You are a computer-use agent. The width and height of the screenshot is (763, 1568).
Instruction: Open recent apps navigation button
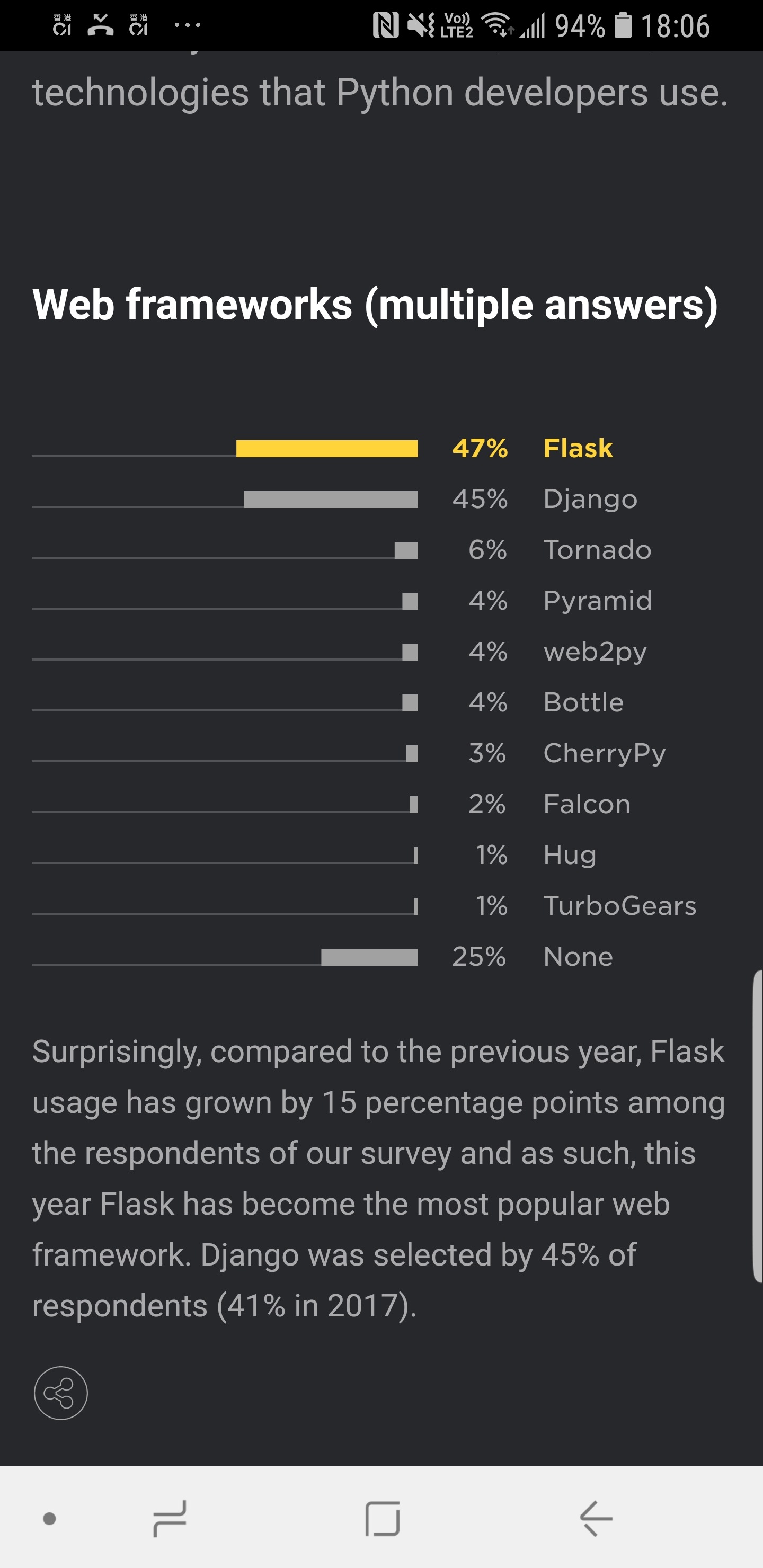[x=170, y=1518]
